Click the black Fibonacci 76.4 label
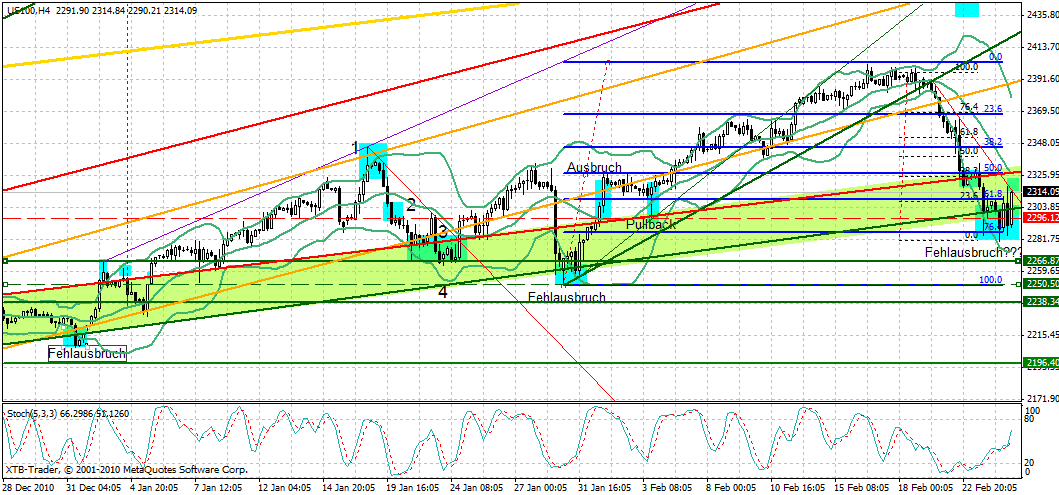The image size is (1059, 495). (x=969, y=107)
